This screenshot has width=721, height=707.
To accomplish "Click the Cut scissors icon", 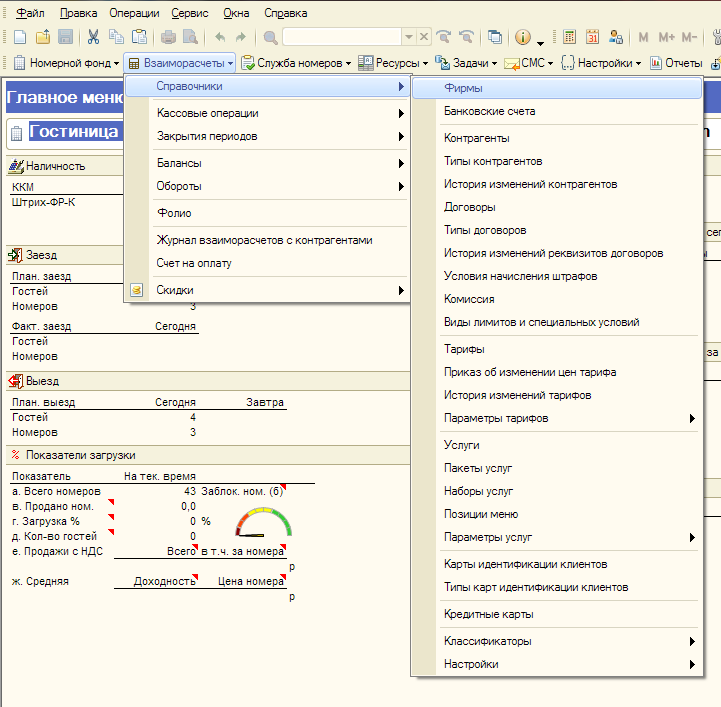I will coord(93,37).
